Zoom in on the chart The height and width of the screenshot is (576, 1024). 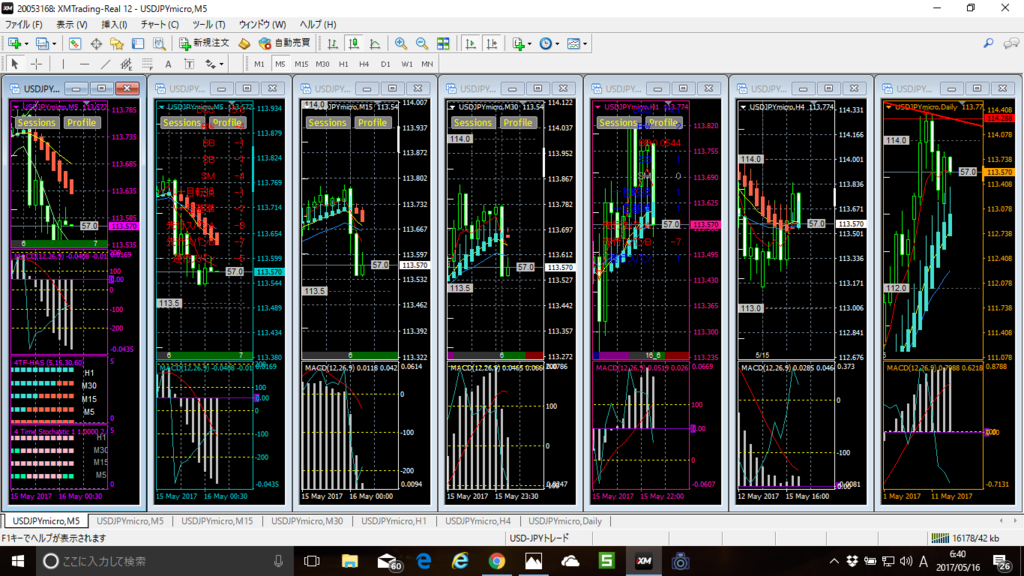pos(400,44)
